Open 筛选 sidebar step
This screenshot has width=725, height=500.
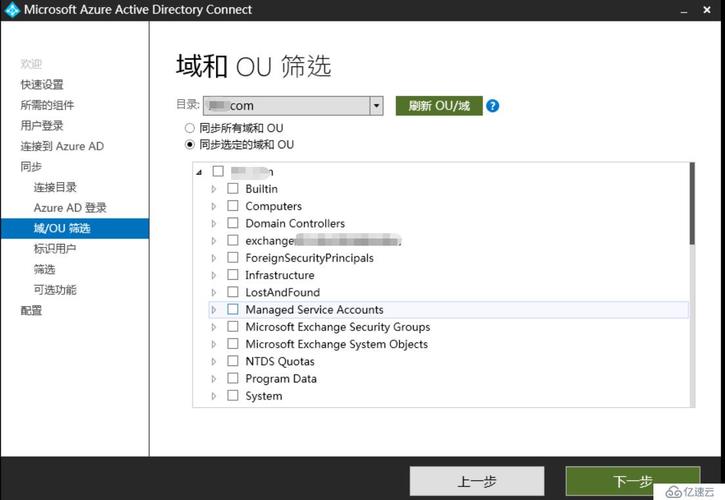[44, 269]
